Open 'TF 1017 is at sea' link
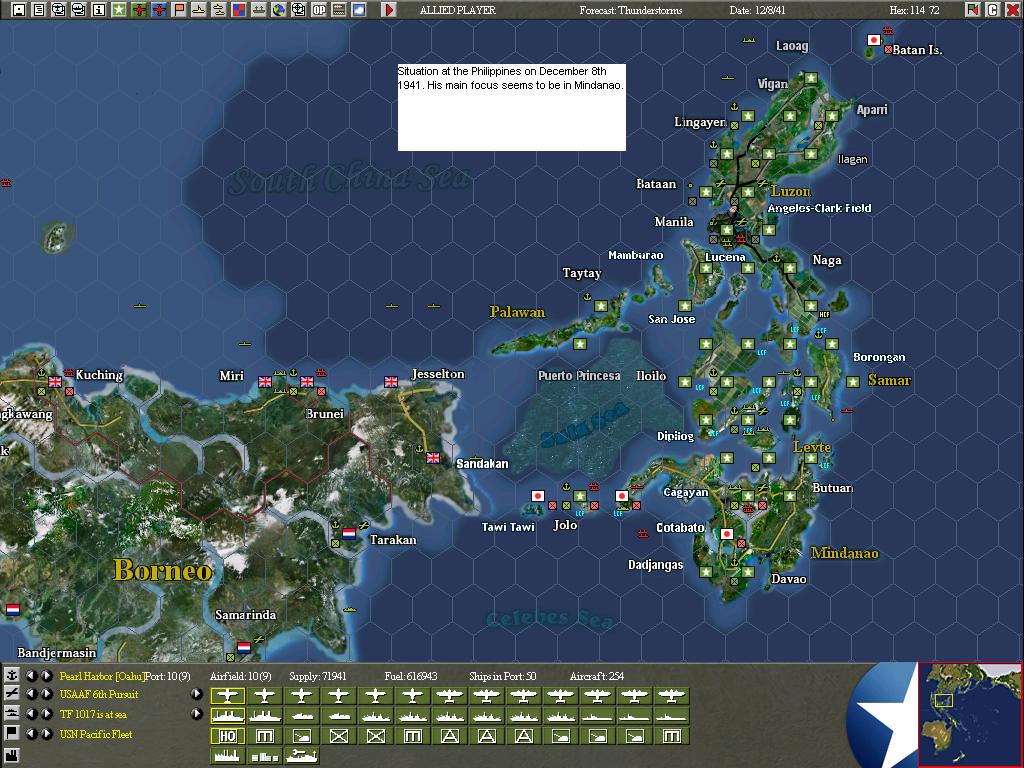 [93, 714]
